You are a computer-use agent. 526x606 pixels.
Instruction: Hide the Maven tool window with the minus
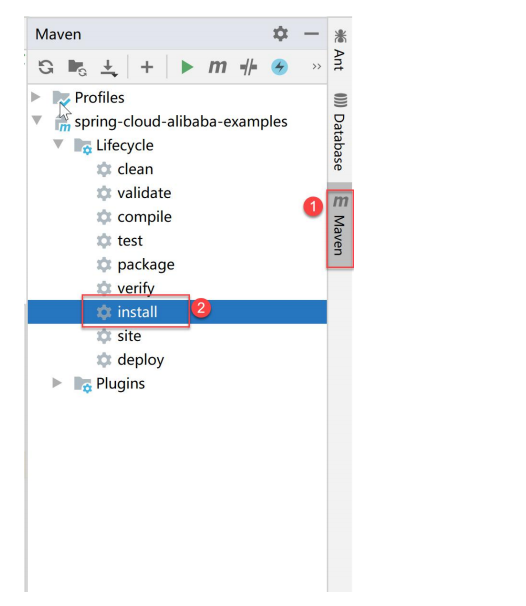311,34
